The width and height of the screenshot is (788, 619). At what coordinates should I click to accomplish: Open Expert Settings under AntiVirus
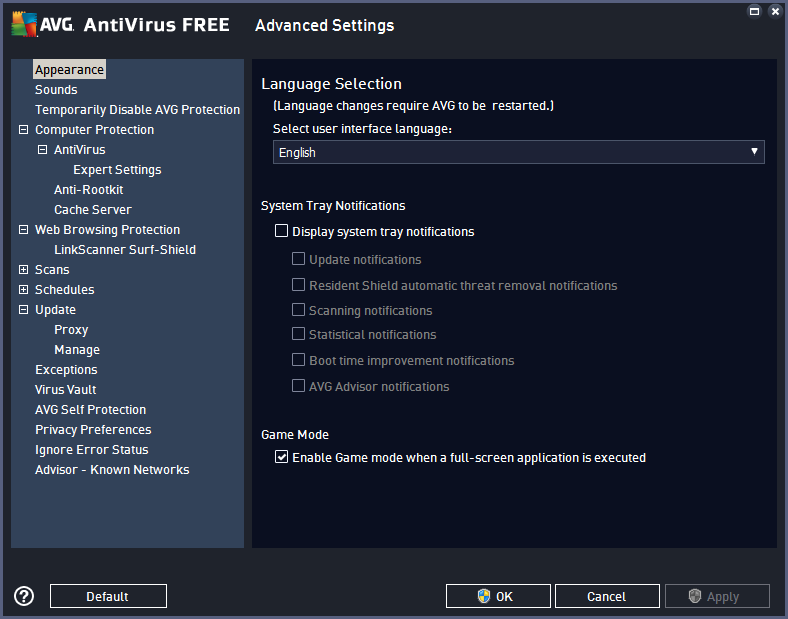117,170
